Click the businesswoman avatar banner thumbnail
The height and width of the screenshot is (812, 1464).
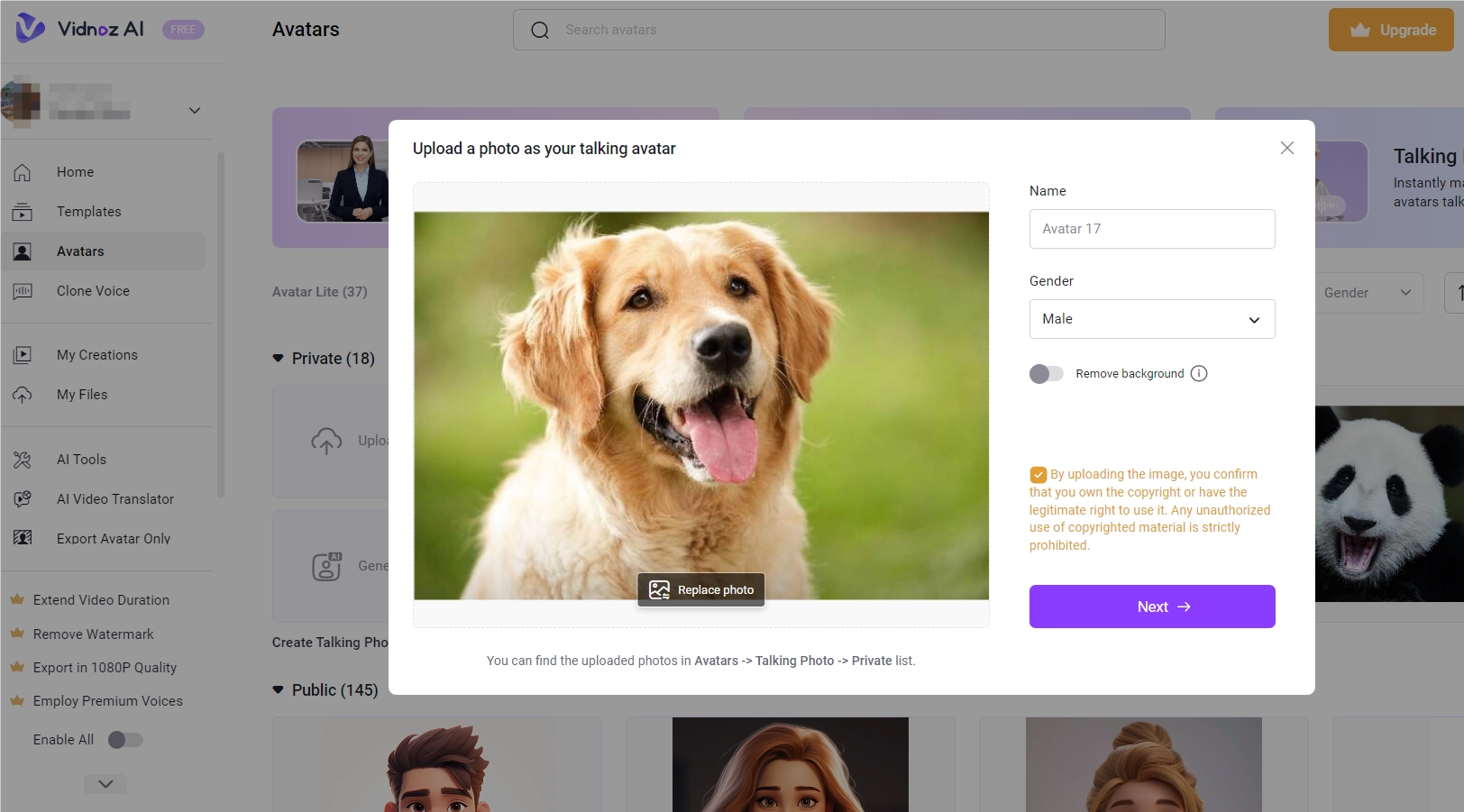[343, 180]
